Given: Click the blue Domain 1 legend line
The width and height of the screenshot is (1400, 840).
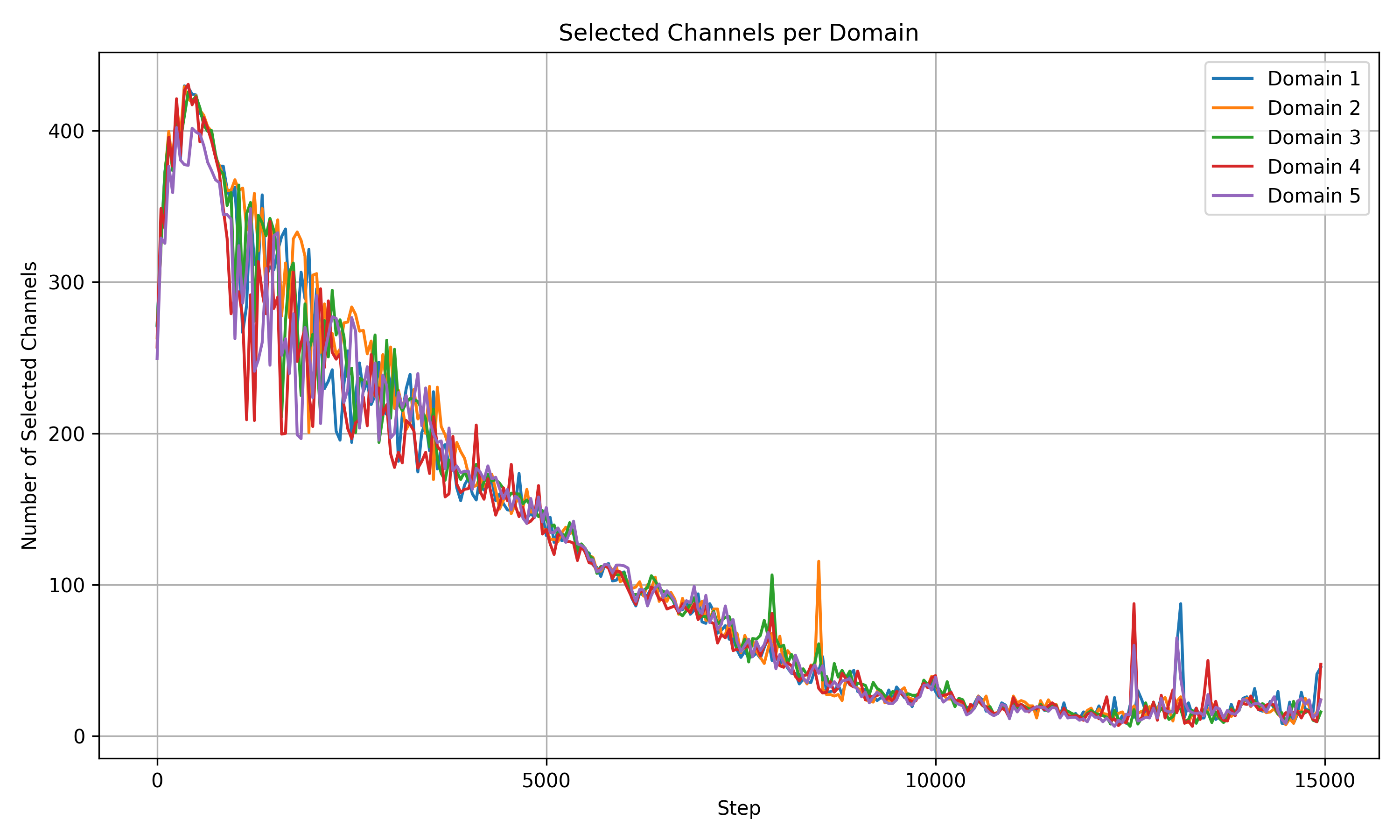Looking at the screenshot, I should point(1232,79).
